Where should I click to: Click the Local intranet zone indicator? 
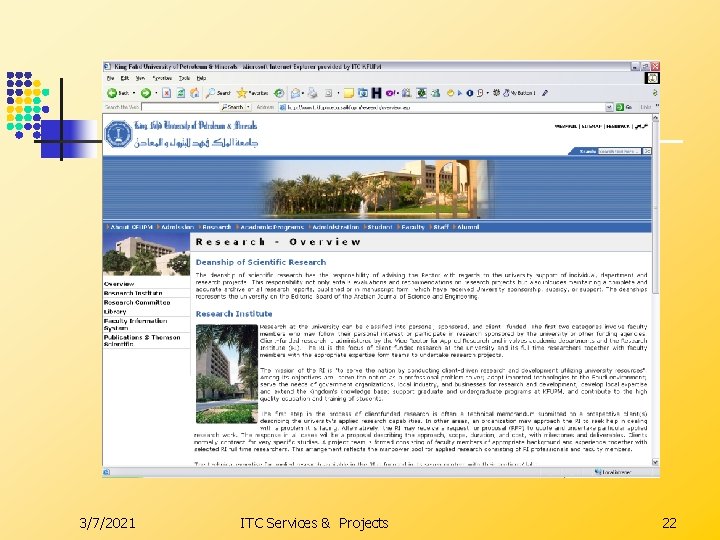point(613,472)
